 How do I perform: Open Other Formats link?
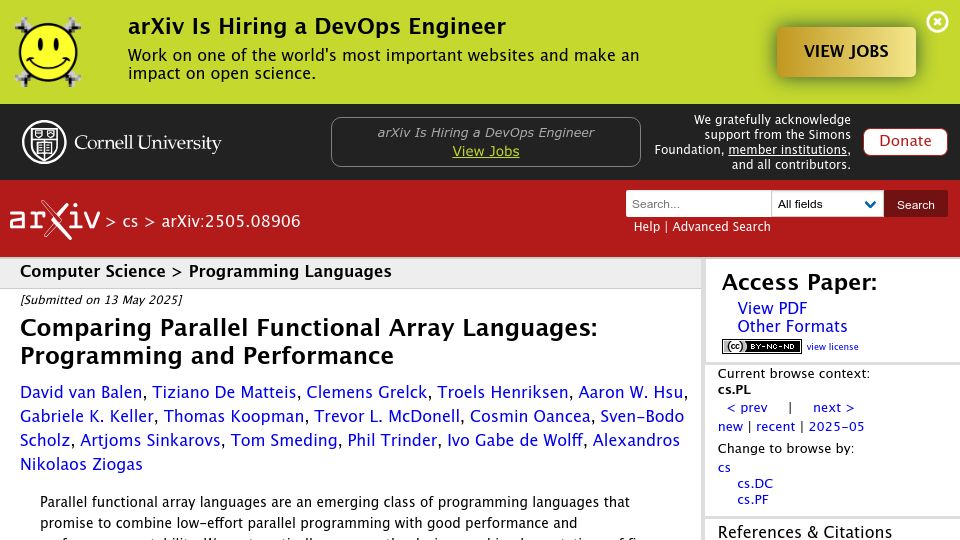792,326
